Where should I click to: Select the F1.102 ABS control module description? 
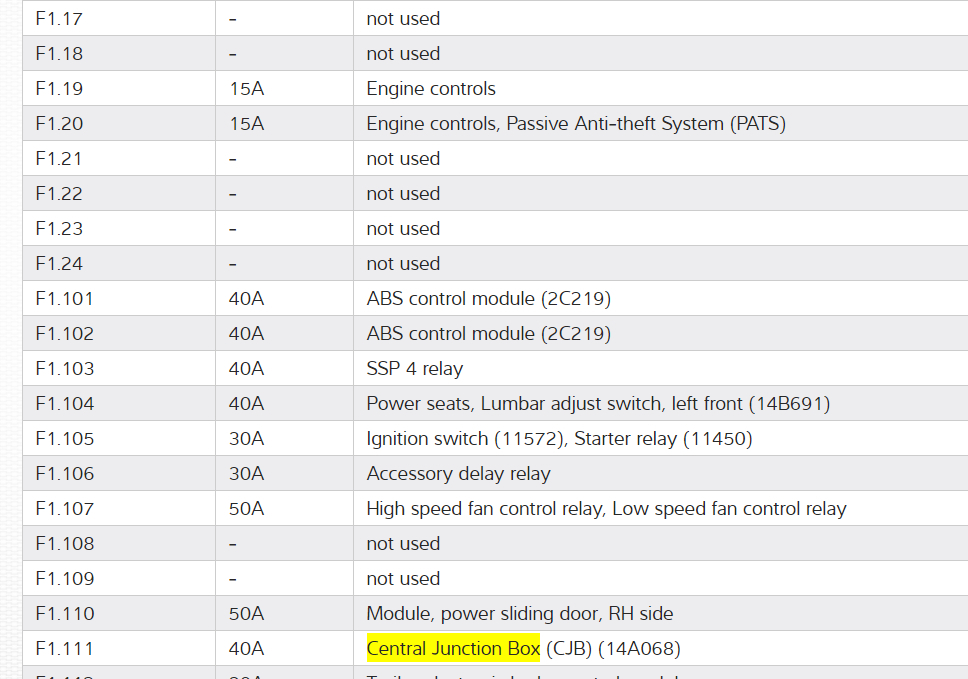click(x=488, y=334)
